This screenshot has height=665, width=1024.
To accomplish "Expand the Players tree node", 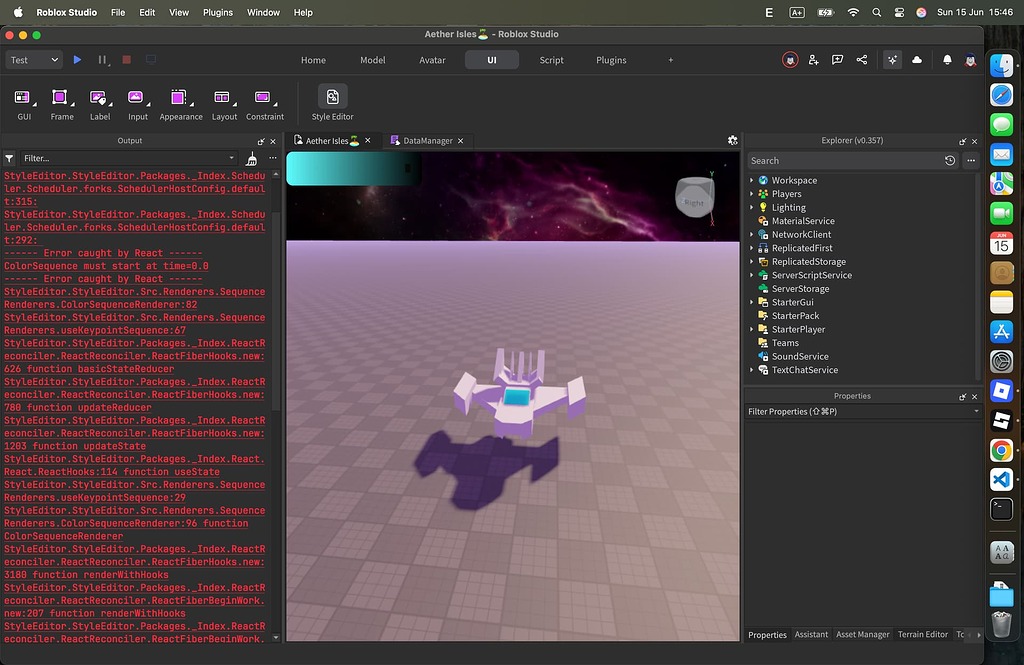I will (x=752, y=194).
